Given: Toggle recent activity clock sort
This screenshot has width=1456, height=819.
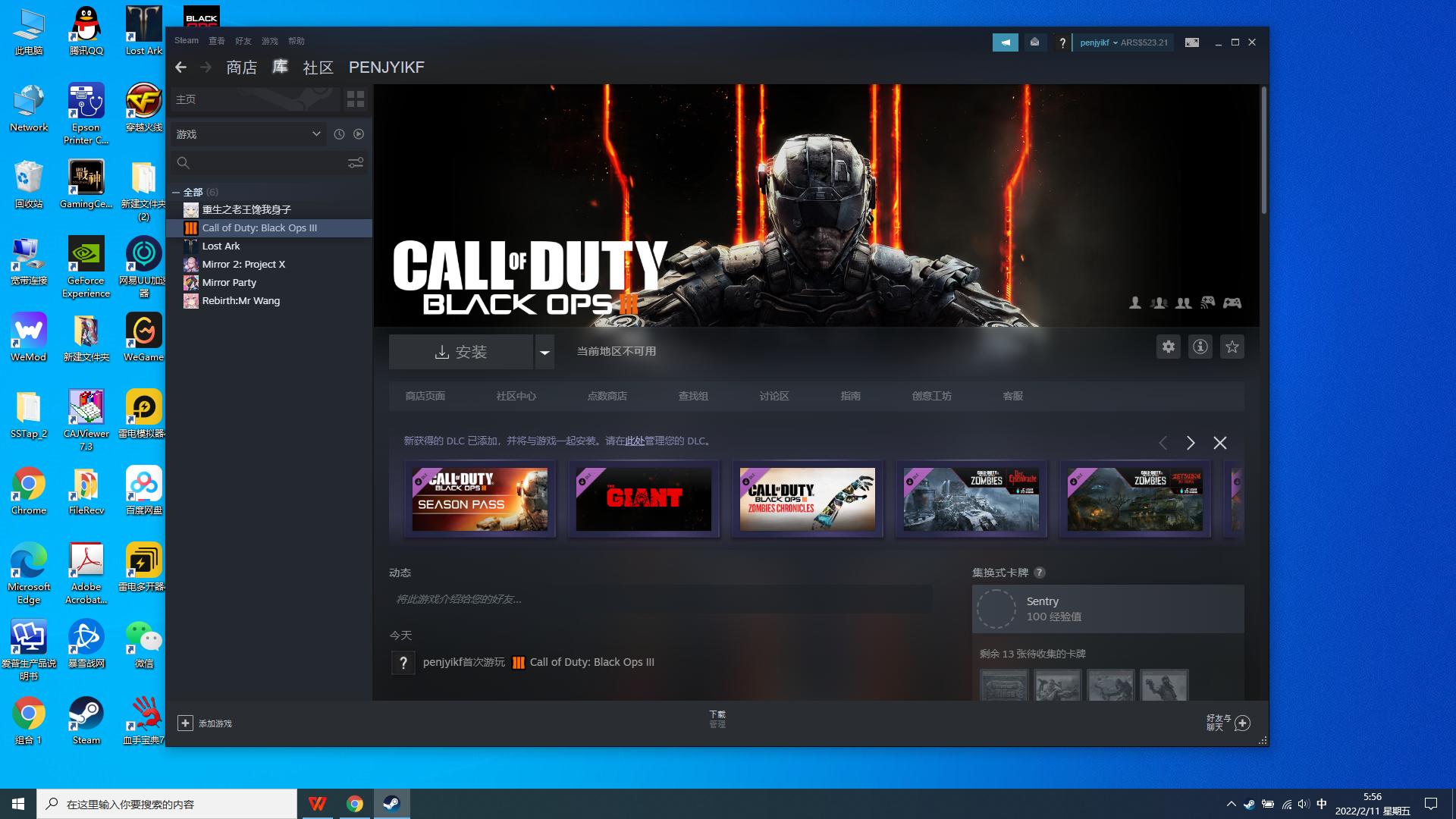Looking at the screenshot, I should point(339,134).
